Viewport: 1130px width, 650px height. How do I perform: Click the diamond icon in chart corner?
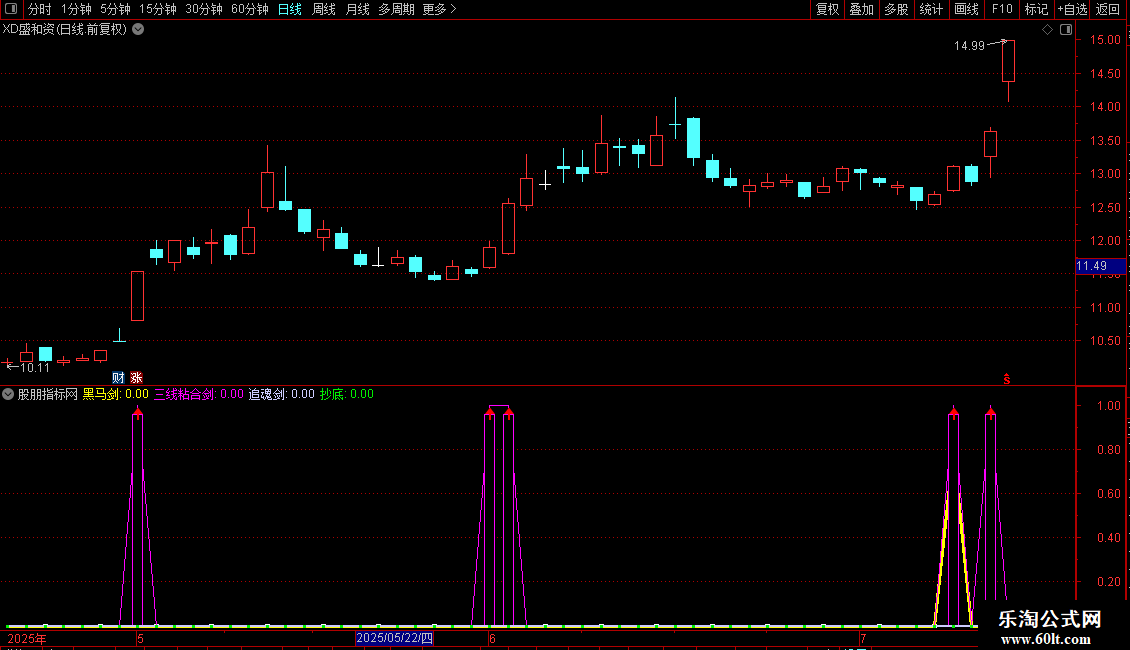[1047, 30]
